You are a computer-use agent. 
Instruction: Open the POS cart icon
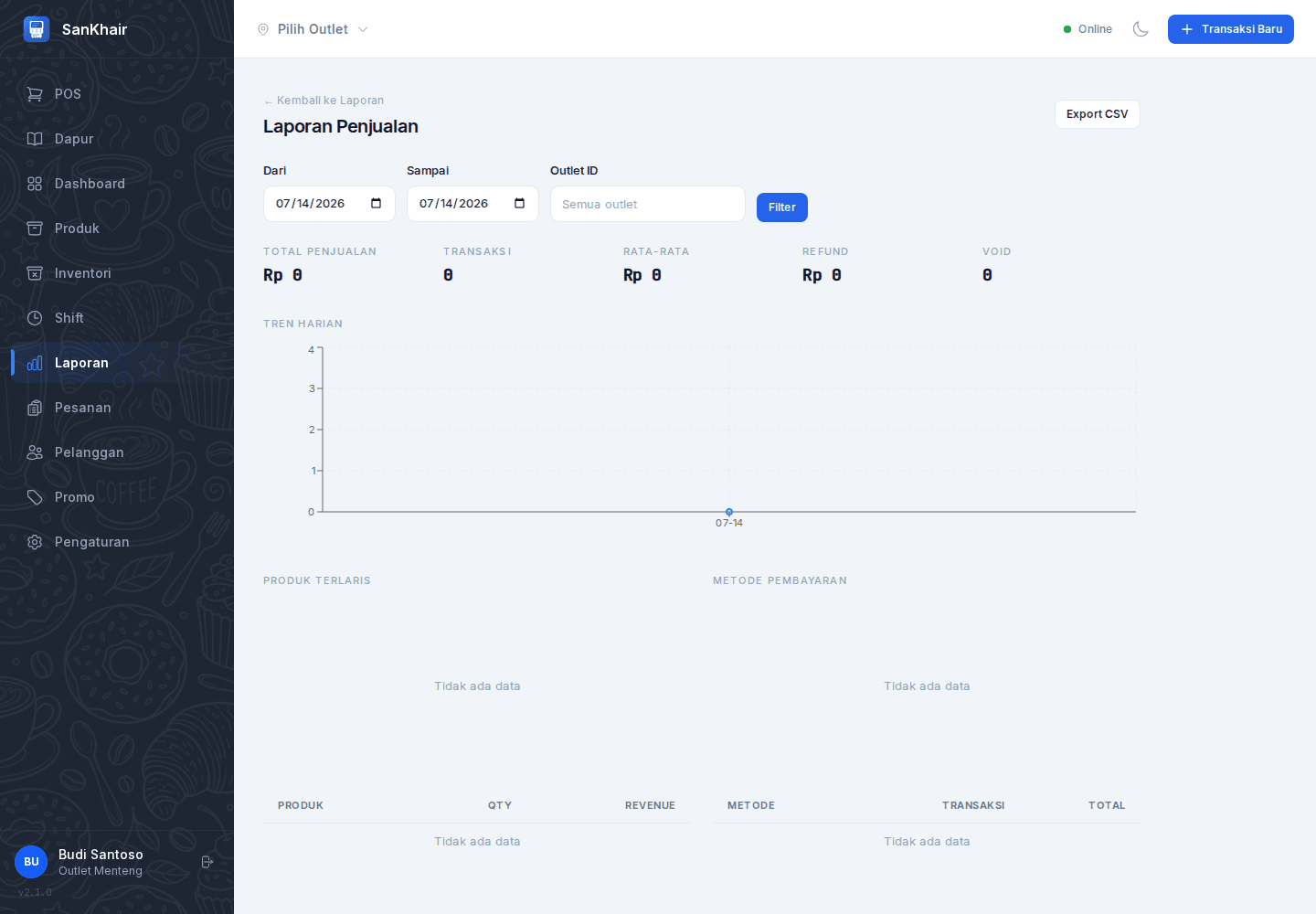[35, 94]
